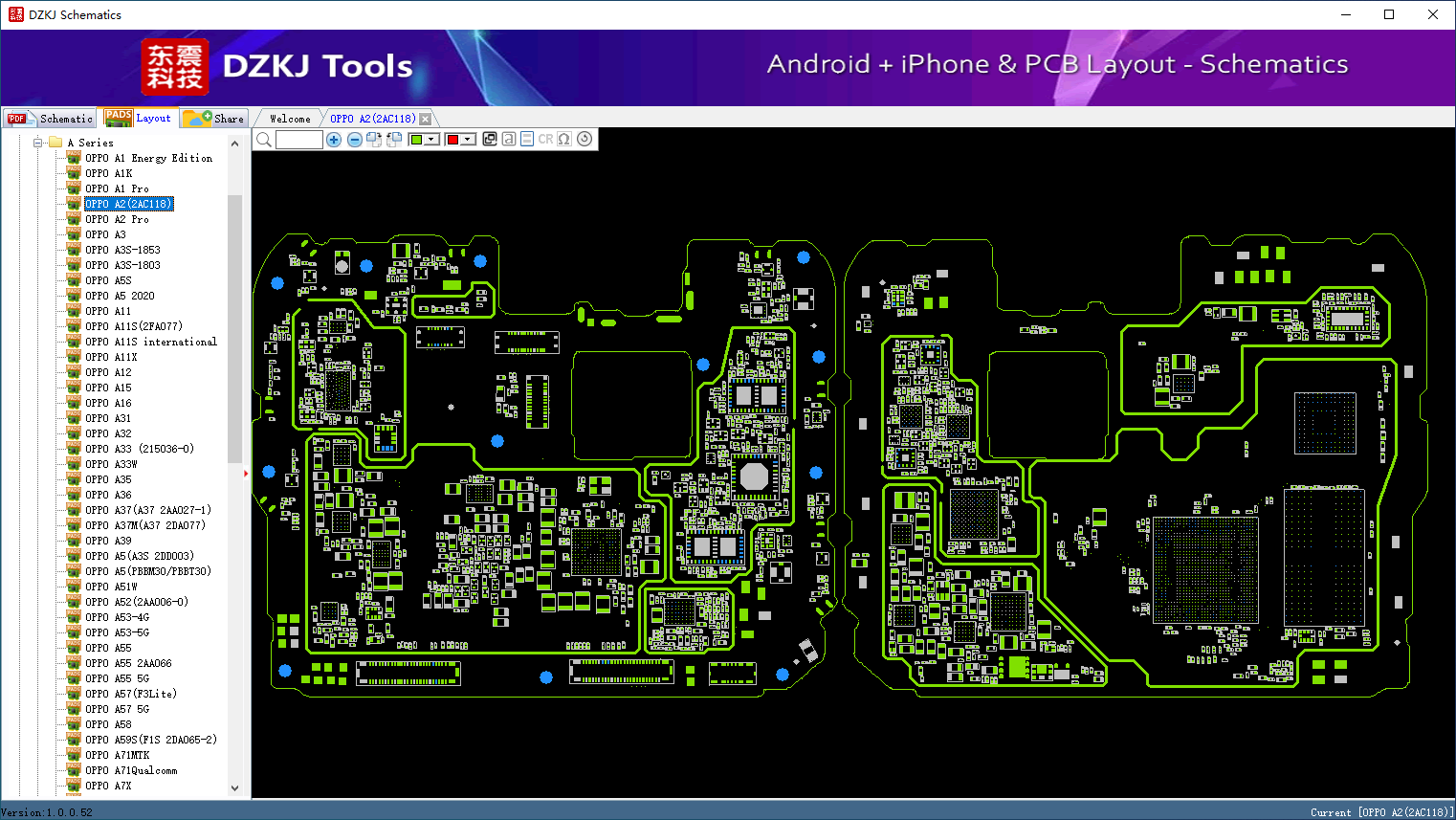Click the PADS icon beside OPPO A39
This screenshot has height=820, width=1456.
tap(74, 541)
